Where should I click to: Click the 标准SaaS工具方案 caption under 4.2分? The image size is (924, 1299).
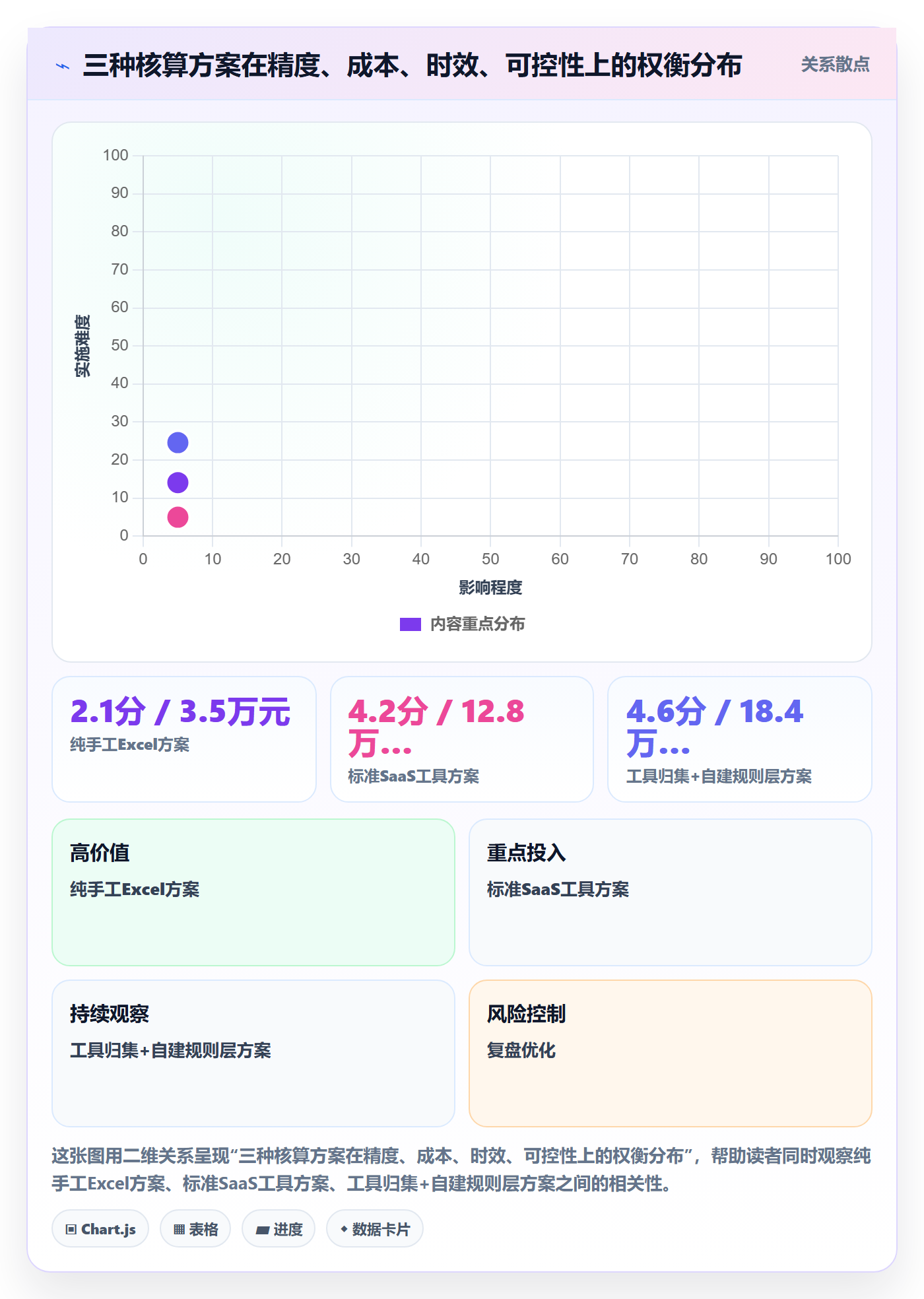coord(414,776)
